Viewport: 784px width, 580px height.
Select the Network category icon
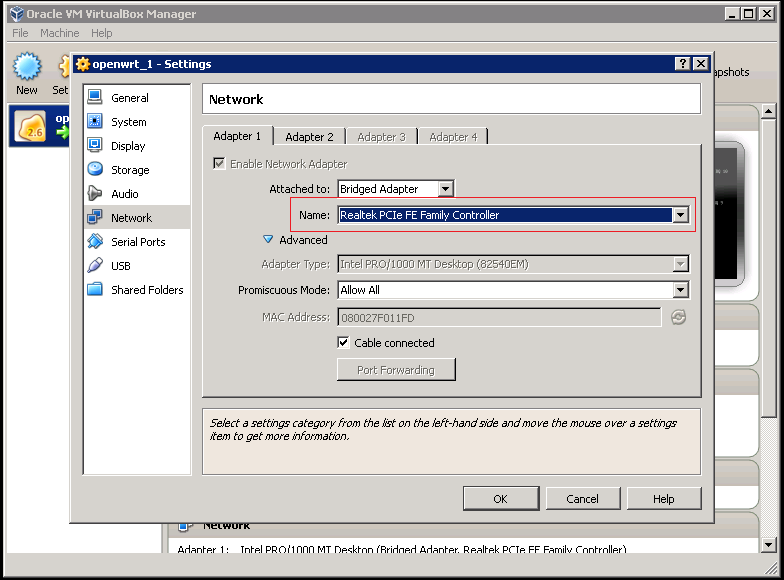(94, 217)
